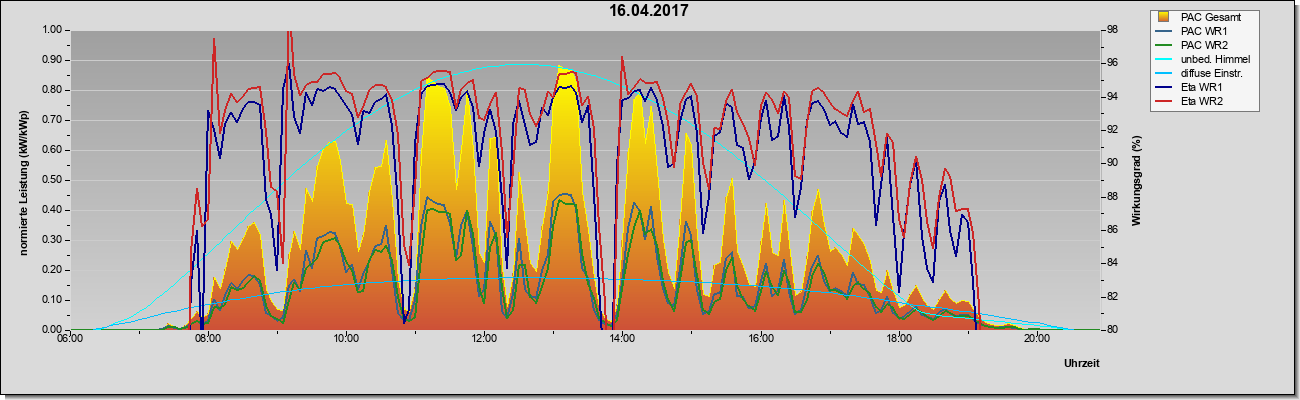Click the 0.50 left axis value
The height and width of the screenshot is (400, 1300).
tap(52, 180)
